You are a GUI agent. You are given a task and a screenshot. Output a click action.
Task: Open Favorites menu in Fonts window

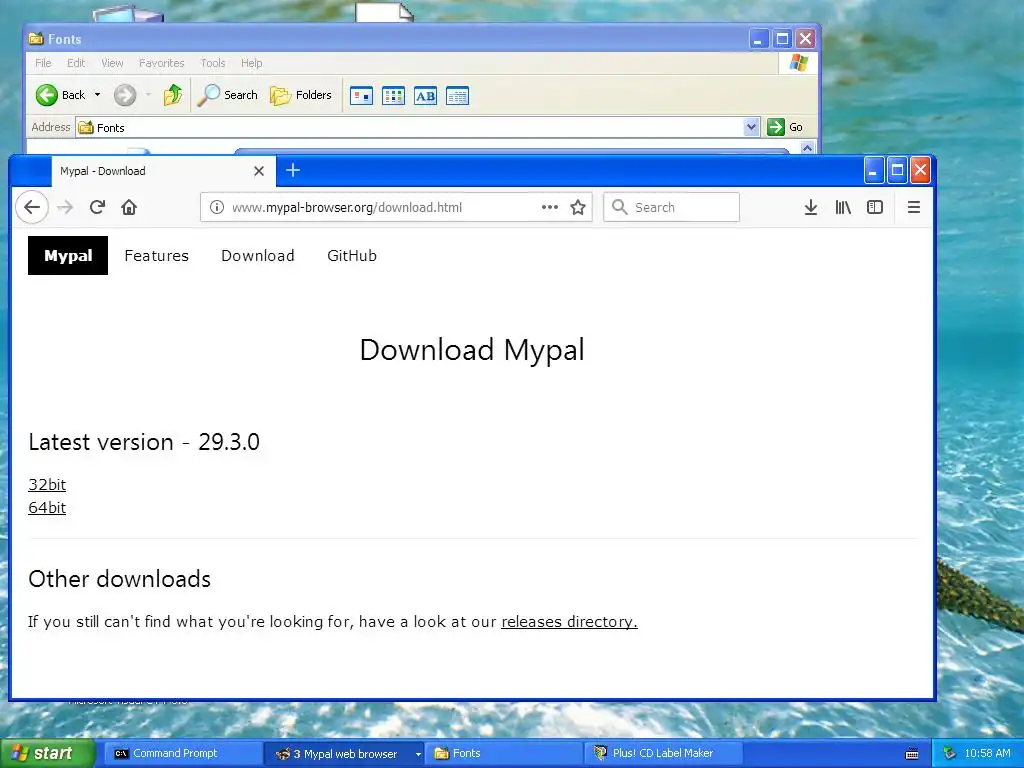point(161,63)
